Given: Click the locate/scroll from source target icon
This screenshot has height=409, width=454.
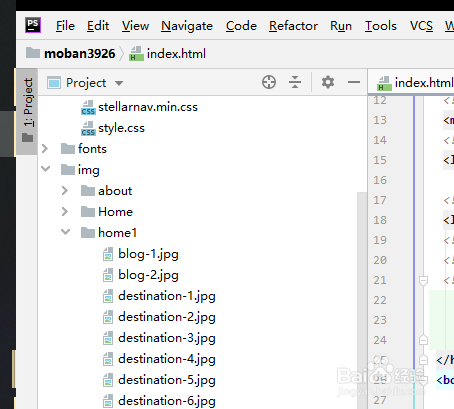Looking at the screenshot, I should (x=269, y=82).
